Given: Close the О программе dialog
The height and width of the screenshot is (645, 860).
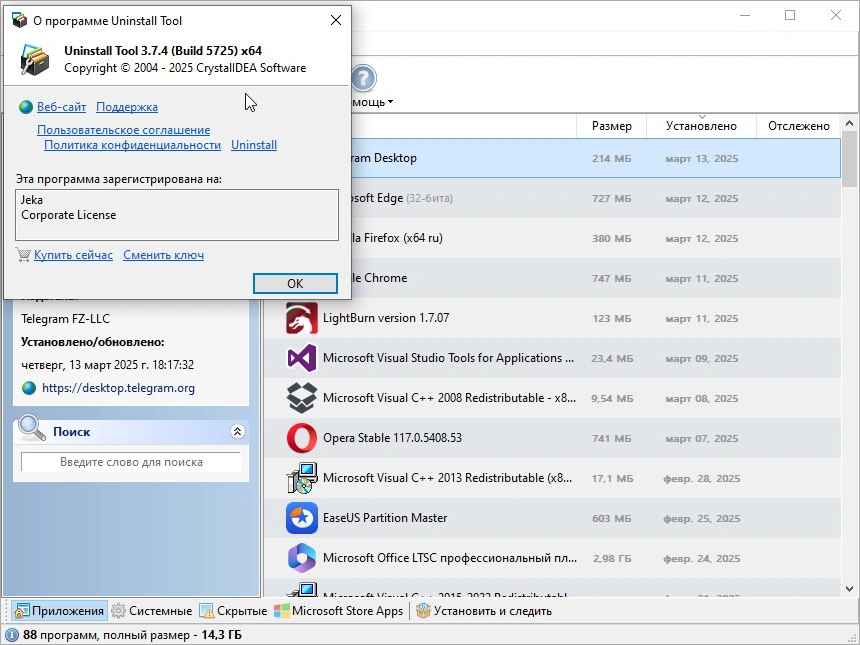Looking at the screenshot, I should point(336,20).
